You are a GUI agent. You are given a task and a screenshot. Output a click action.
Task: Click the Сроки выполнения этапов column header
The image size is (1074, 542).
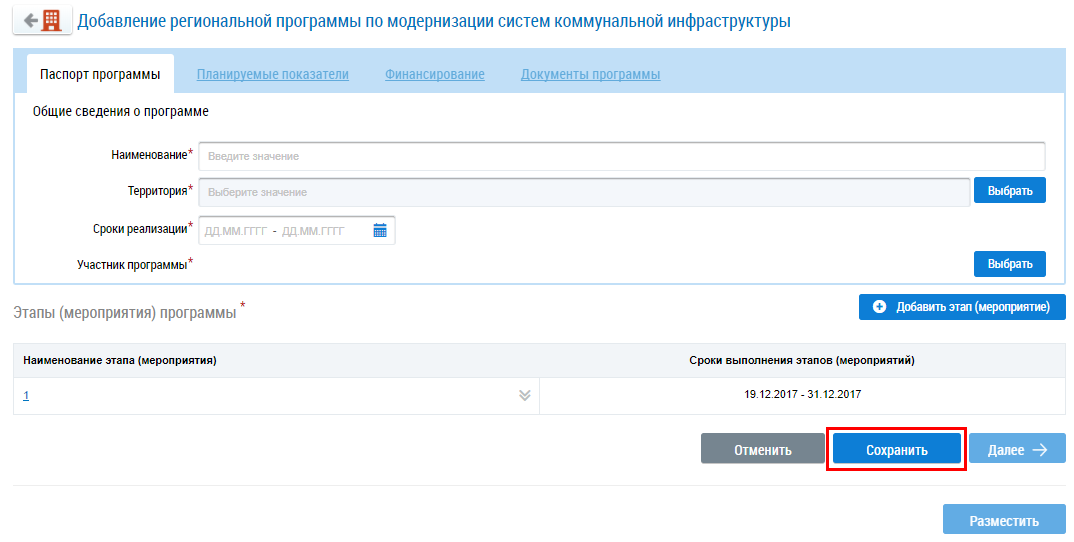pos(801,360)
